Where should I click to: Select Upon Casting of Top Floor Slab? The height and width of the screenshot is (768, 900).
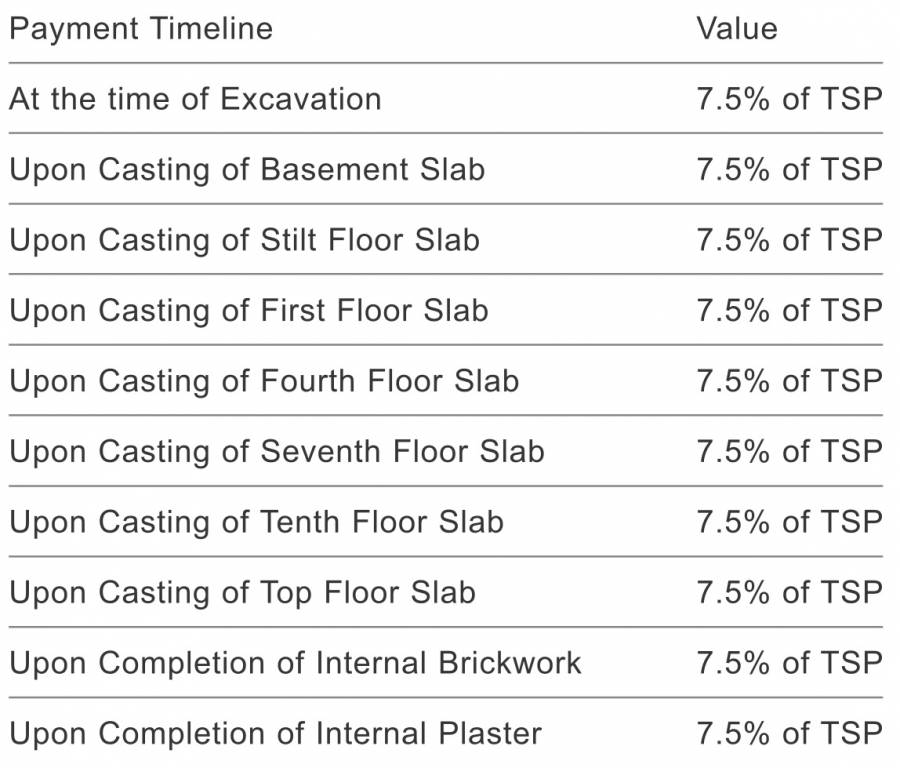[243, 593]
